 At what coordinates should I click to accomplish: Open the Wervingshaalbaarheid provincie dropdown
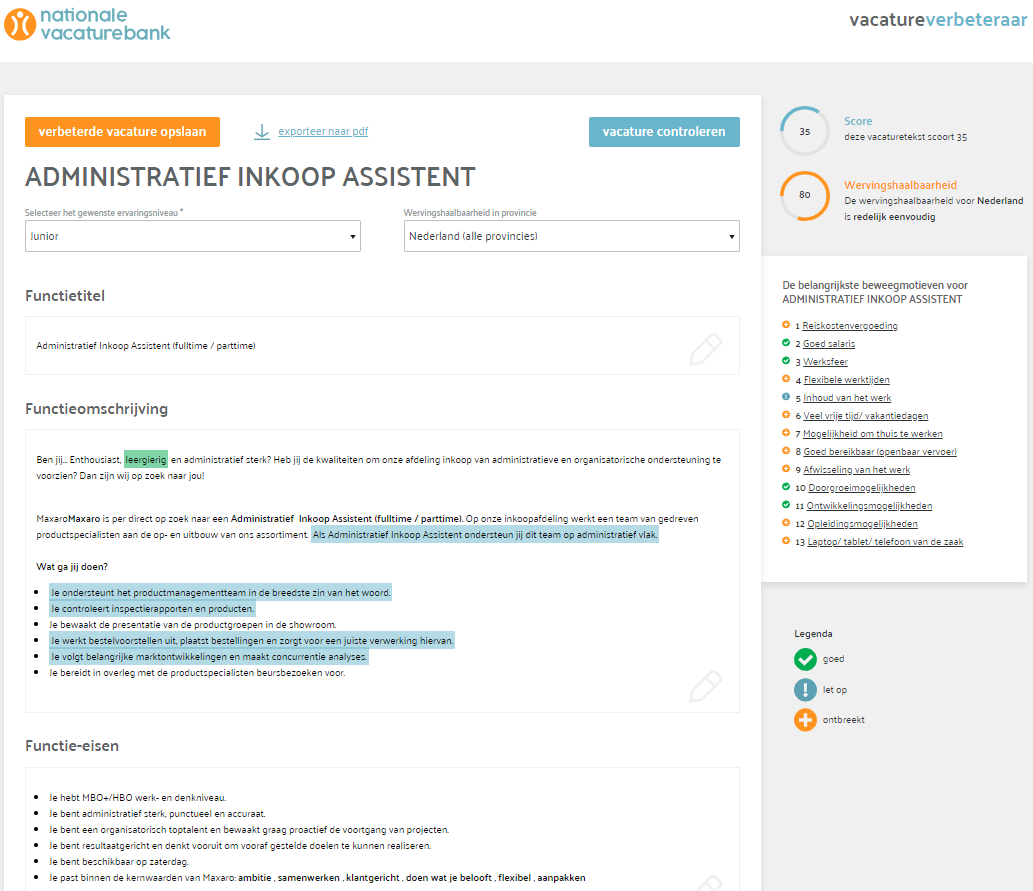click(571, 235)
